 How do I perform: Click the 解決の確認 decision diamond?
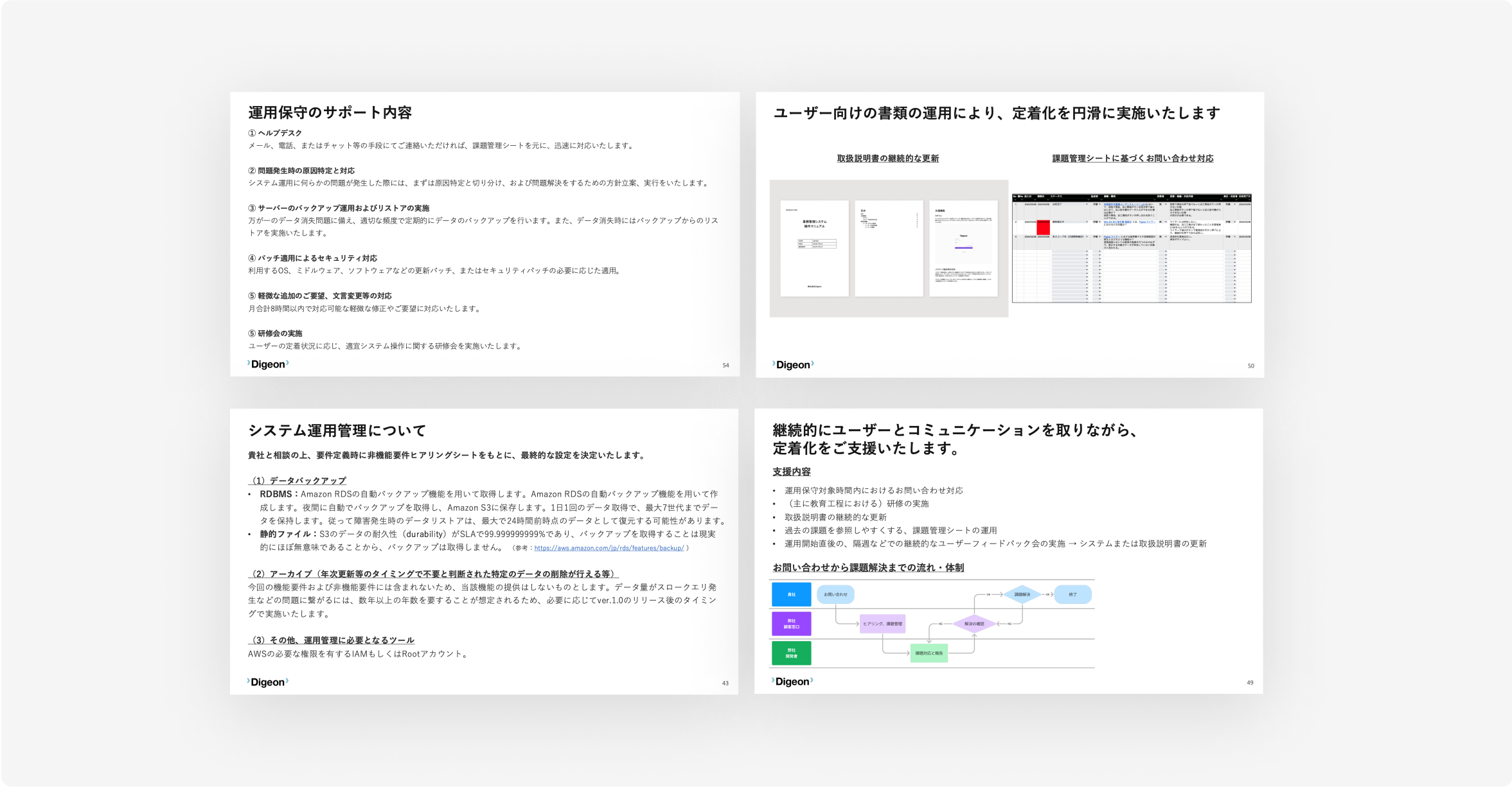pos(974,624)
